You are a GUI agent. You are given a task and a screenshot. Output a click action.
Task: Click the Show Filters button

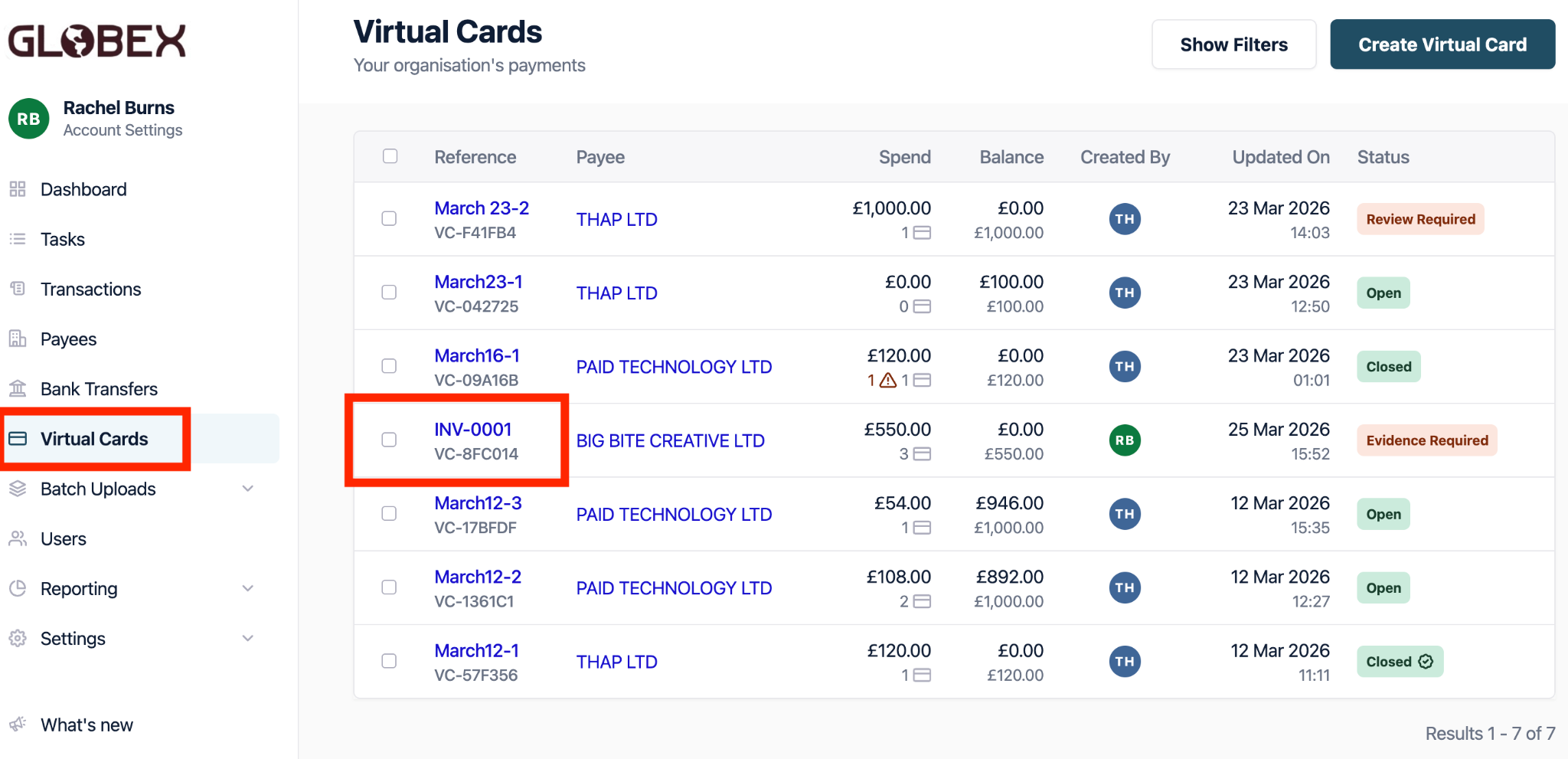pos(1233,44)
